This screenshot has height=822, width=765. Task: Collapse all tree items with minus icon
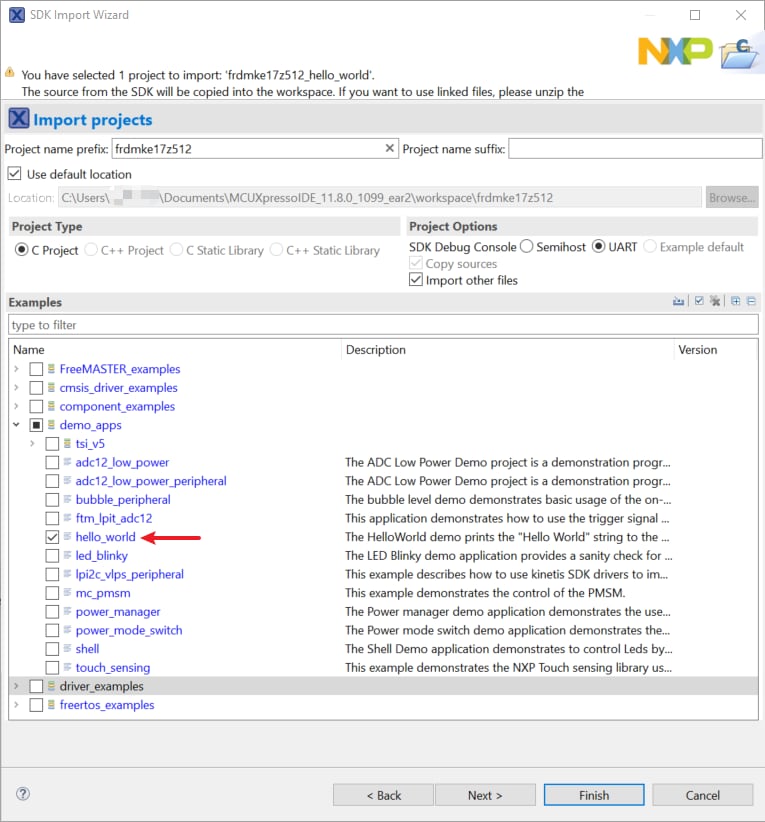coord(750,301)
